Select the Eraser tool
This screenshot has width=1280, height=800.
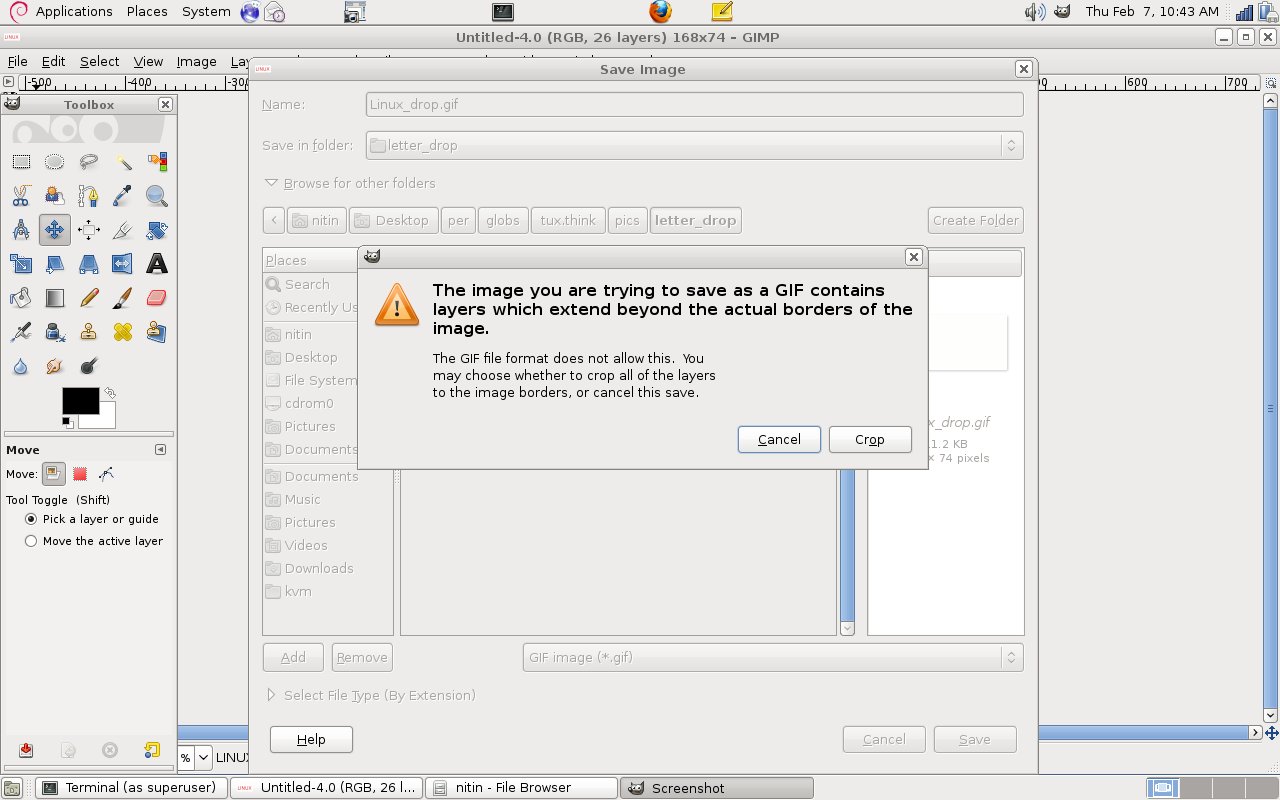pyautogui.click(x=157, y=298)
